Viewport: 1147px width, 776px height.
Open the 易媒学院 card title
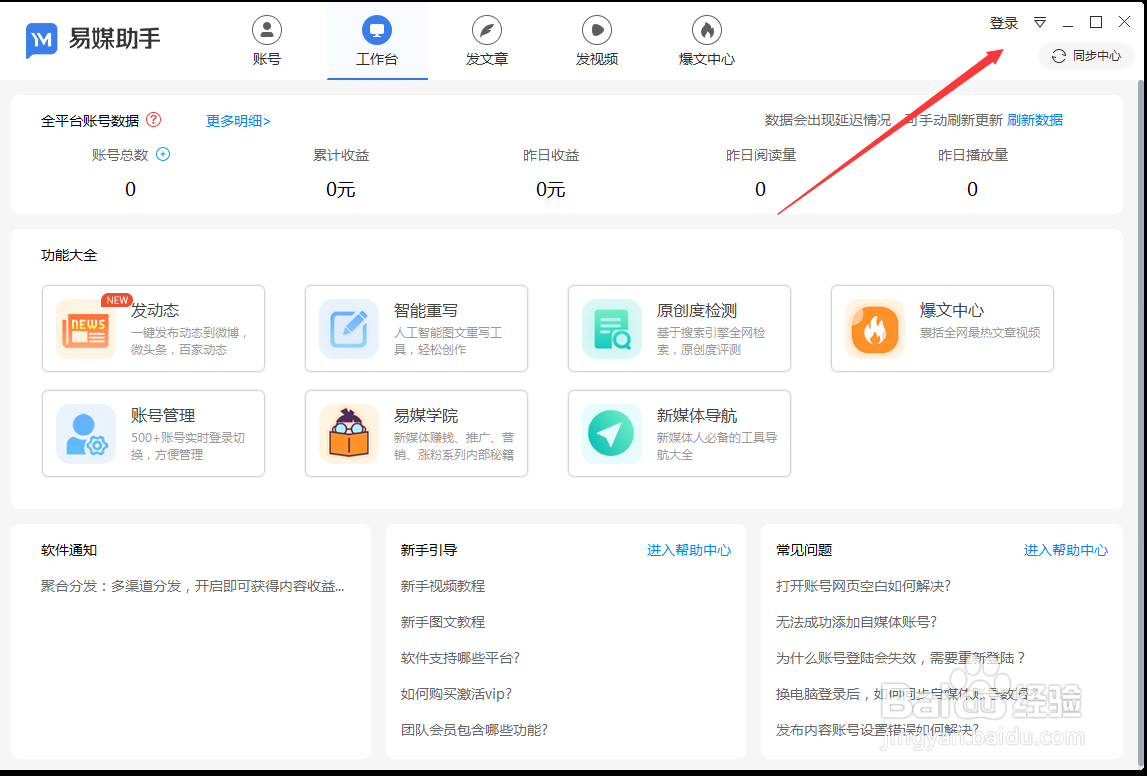click(426, 416)
